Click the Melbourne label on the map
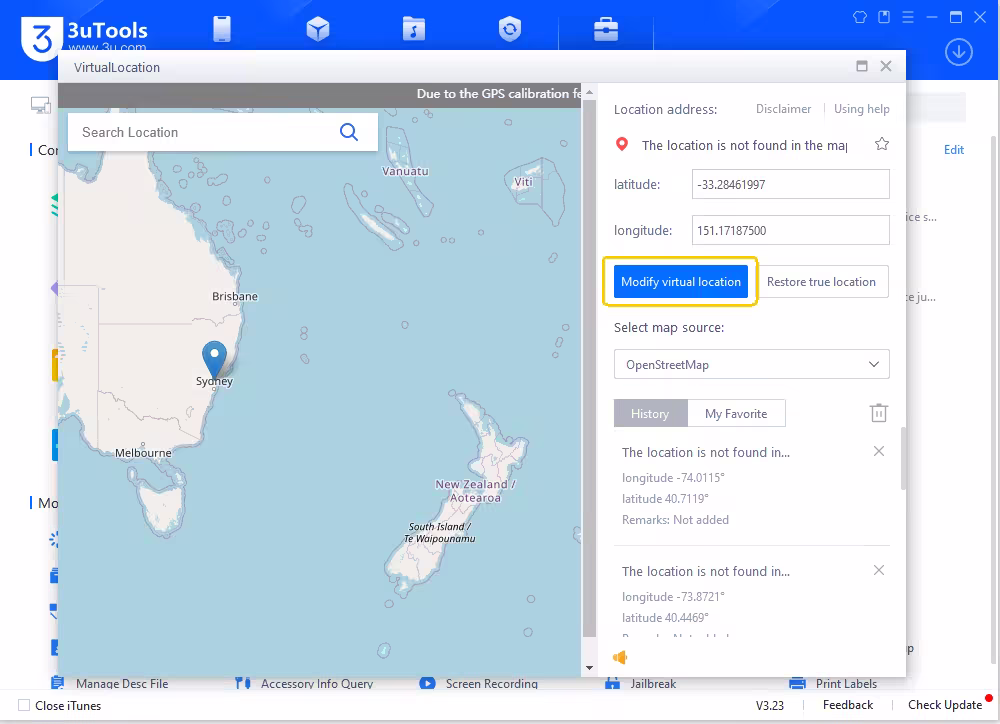Image resolution: width=1000 pixels, height=724 pixels. tap(143, 453)
